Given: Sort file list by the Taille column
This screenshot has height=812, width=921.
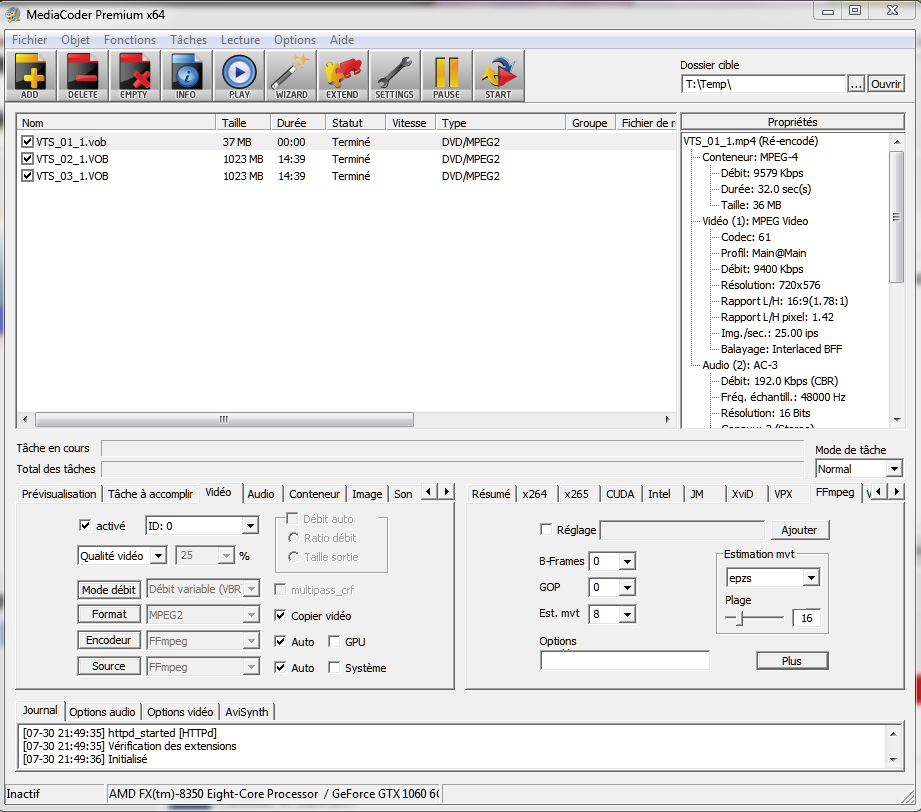Looking at the screenshot, I should [243, 123].
